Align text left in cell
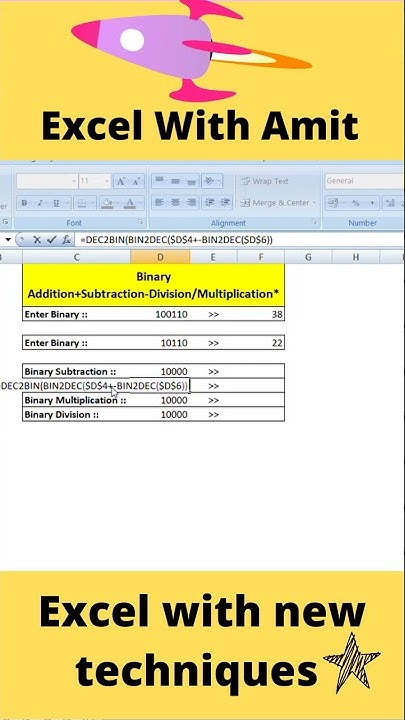 [159, 202]
